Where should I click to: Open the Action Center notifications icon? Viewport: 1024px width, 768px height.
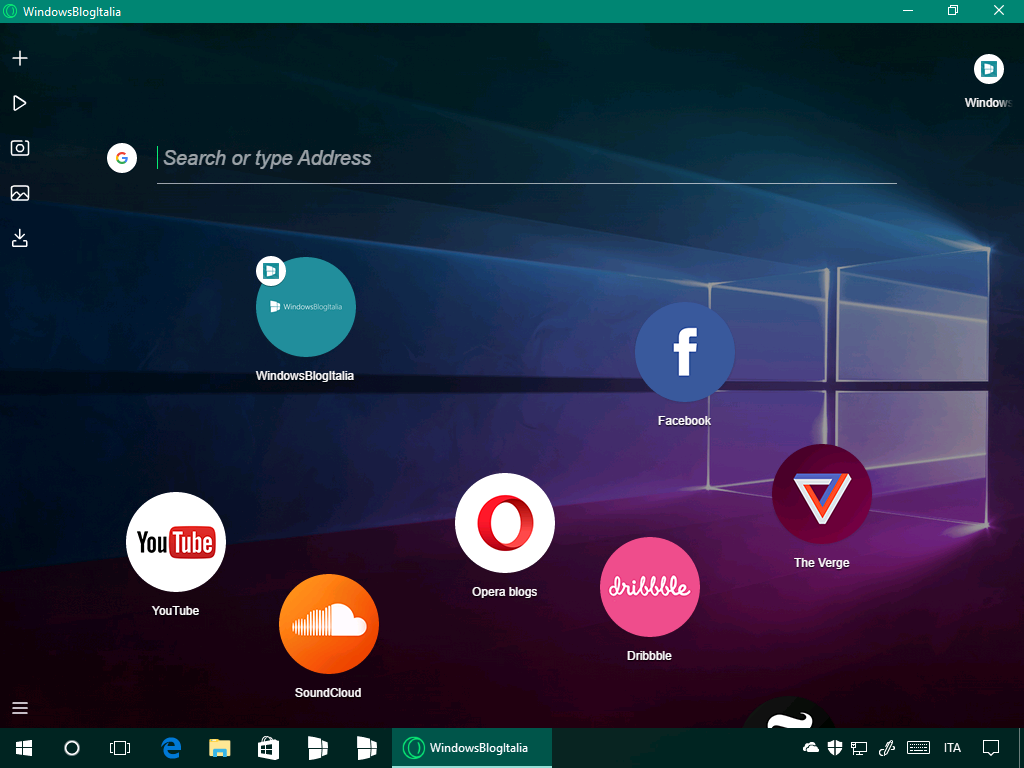pos(991,748)
